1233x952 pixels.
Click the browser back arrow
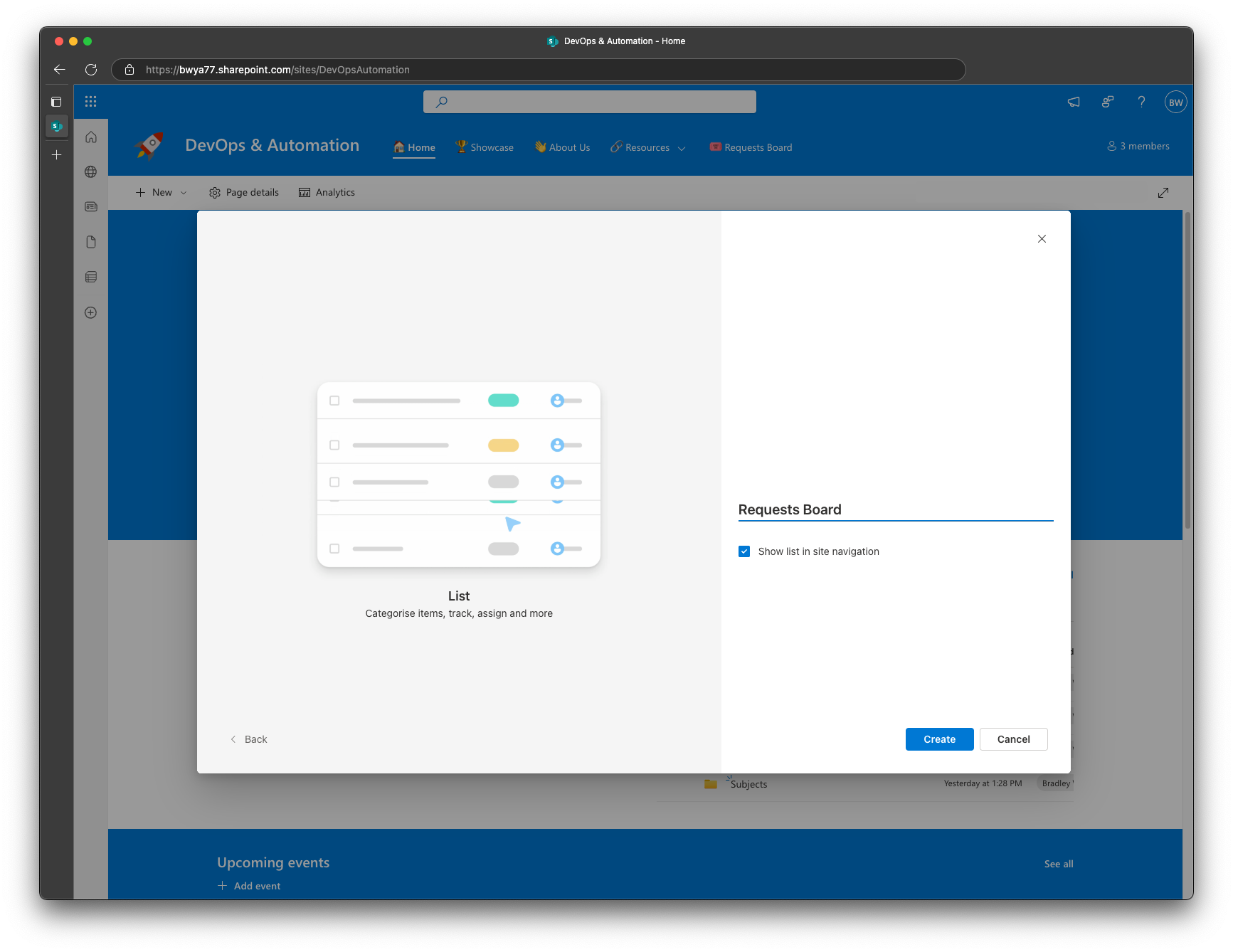click(x=60, y=70)
